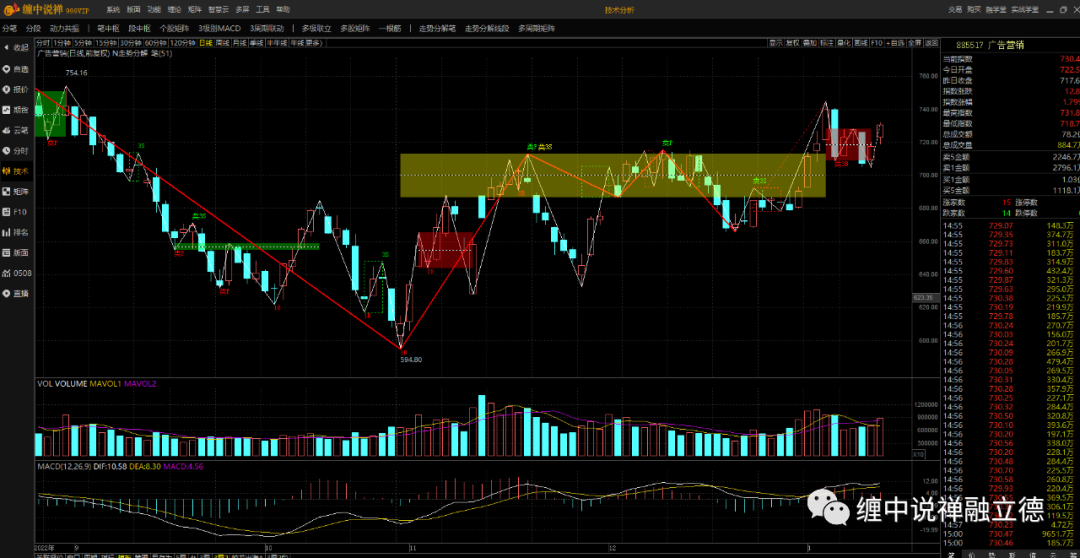Open the 版面 menu in the menu bar
Viewport: 1080px width, 558px height.
click(x=134, y=10)
